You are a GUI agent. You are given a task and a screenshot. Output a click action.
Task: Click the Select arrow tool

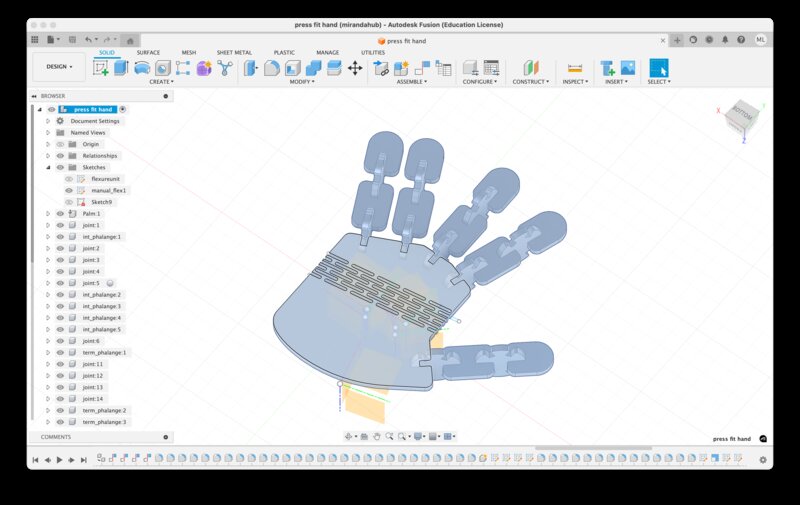pos(659,68)
